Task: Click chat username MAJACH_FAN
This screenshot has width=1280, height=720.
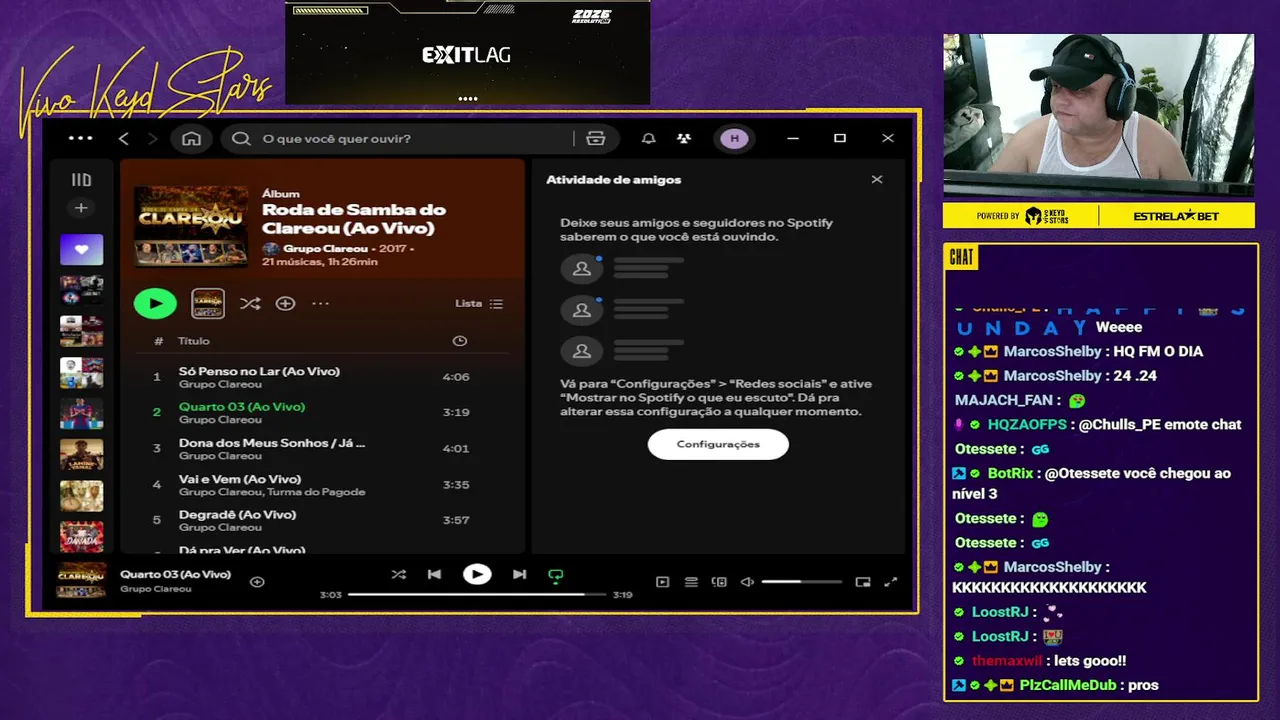Action: tap(1004, 401)
